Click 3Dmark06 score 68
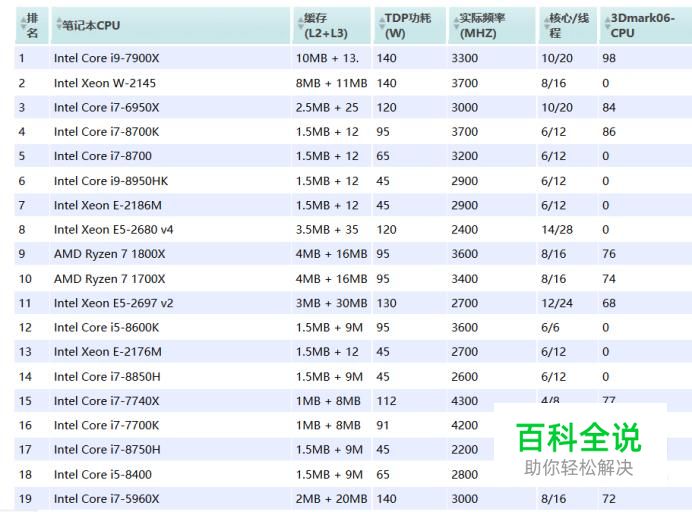 click(x=609, y=303)
